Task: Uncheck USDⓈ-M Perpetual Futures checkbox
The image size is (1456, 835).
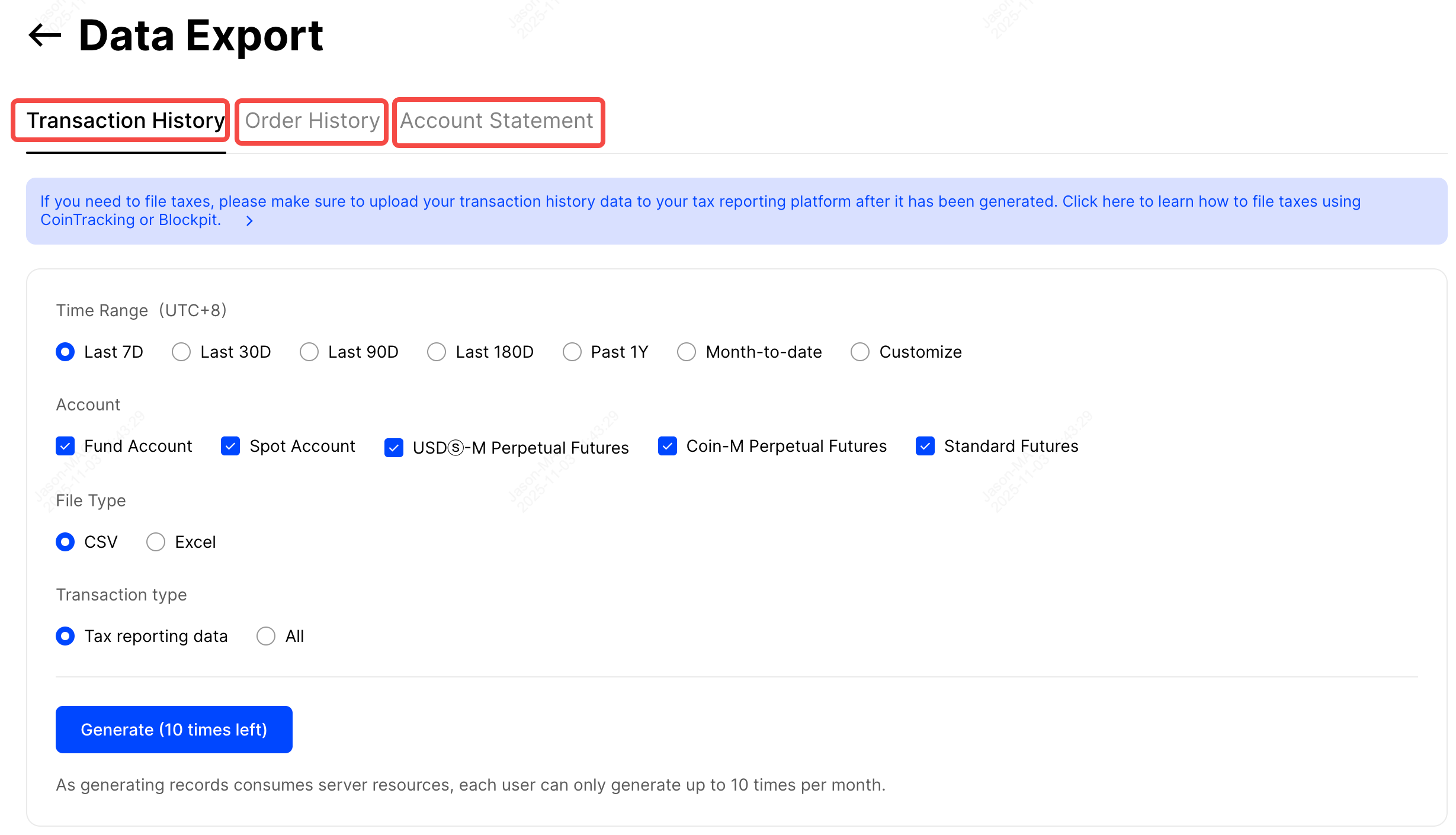Action: tap(394, 448)
